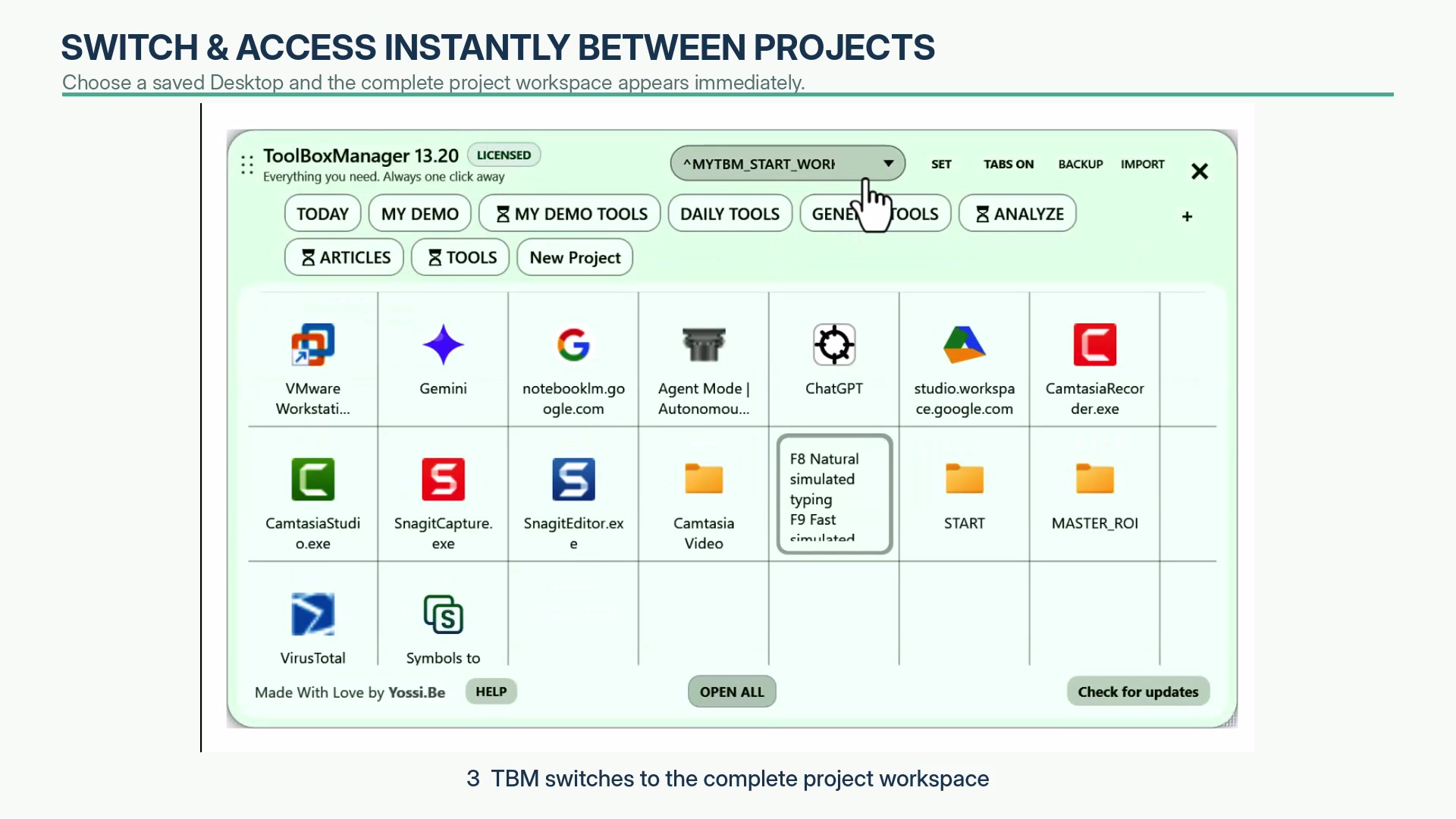Viewport: 1456px width, 819px height.
Task: Open the Camtasia Video folder icon
Action: point(704,479)
